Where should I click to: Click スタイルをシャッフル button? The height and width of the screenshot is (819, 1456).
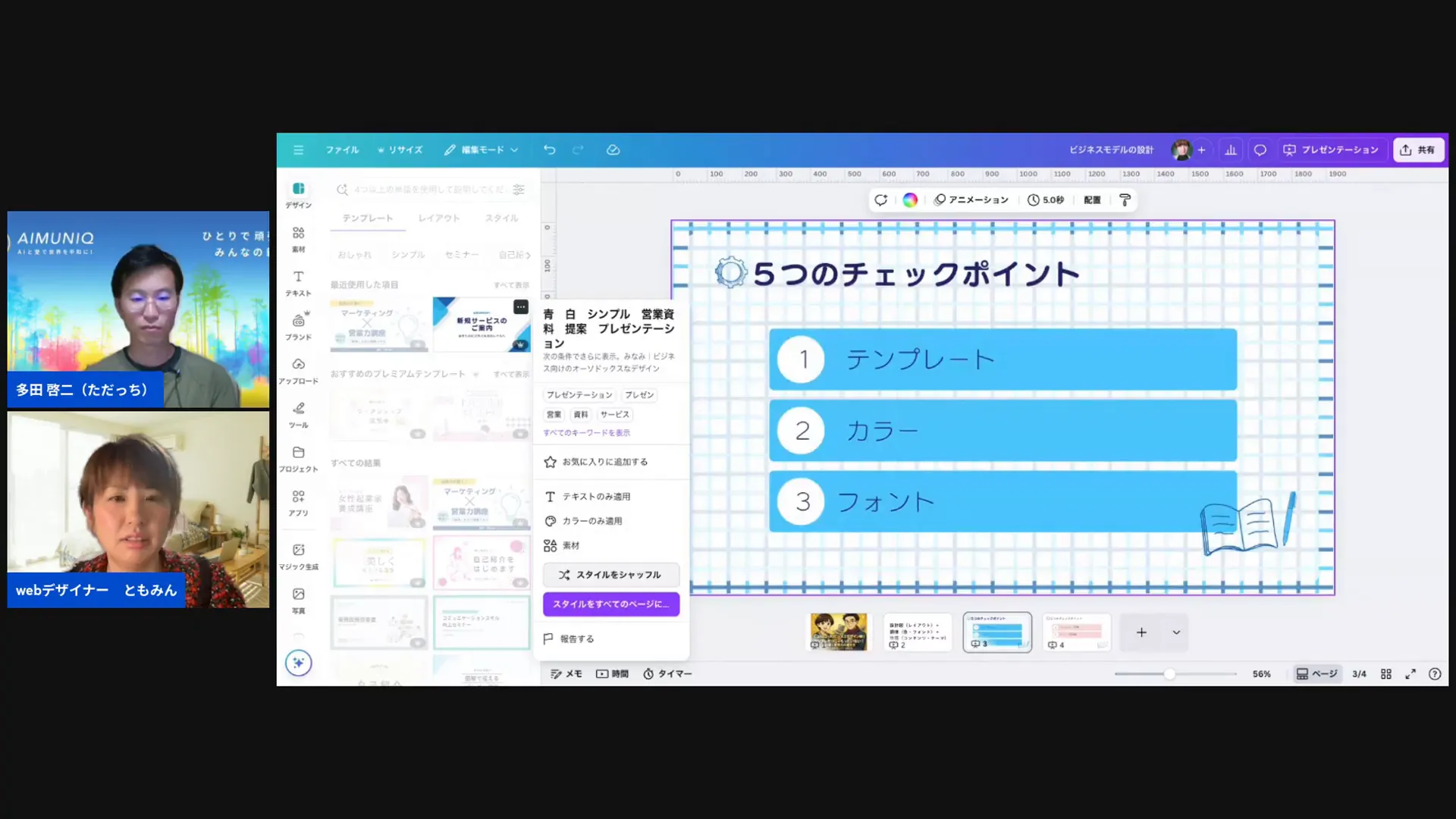(x=610, y=575)
